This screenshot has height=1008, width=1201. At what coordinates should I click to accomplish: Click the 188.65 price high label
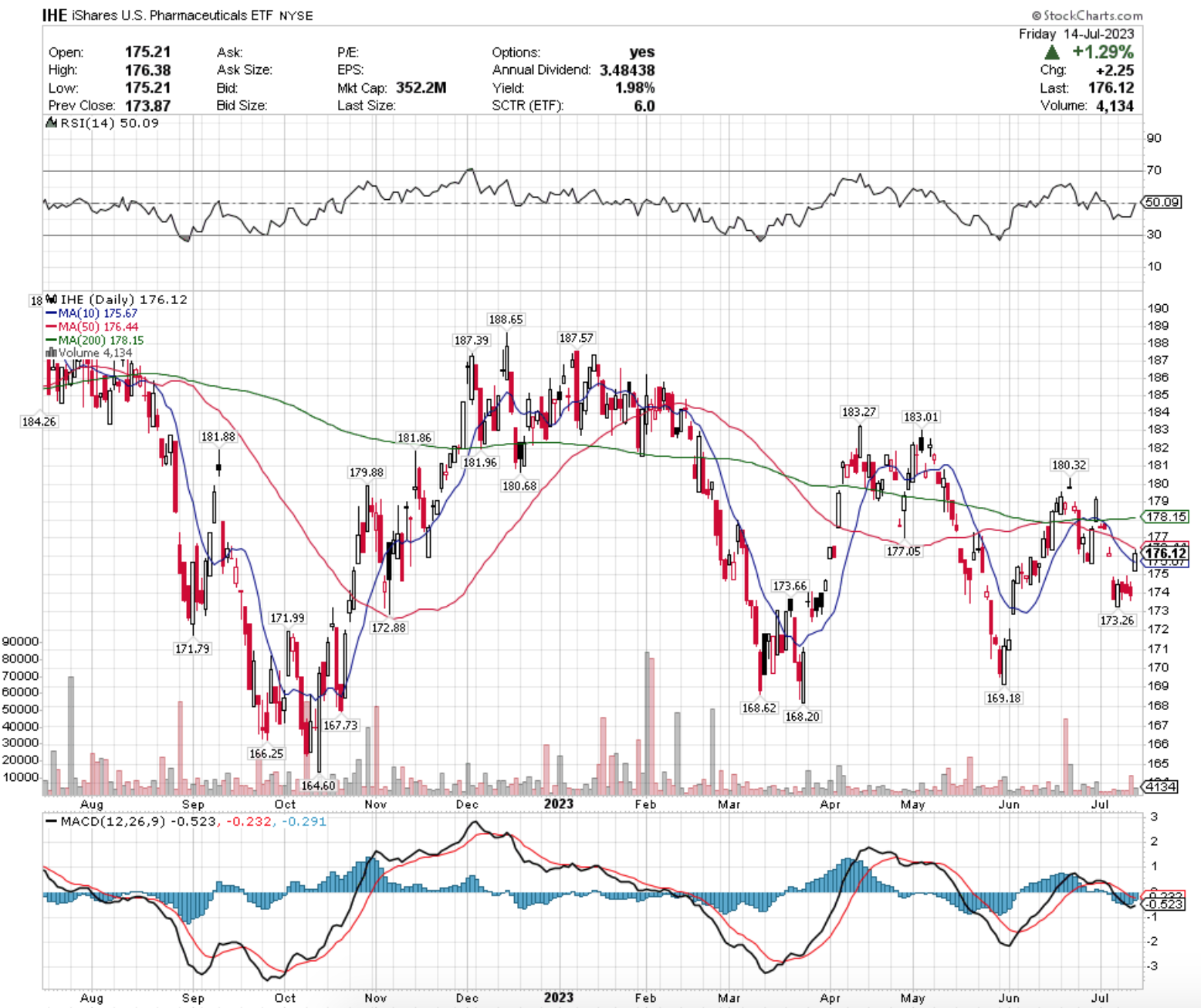coord(506,319)
